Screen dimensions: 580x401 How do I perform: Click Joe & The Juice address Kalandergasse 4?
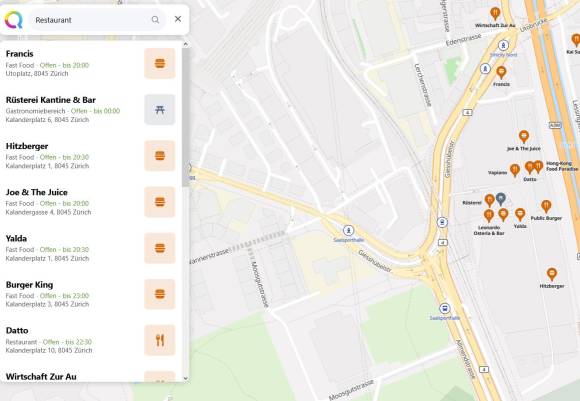[48, 212]
